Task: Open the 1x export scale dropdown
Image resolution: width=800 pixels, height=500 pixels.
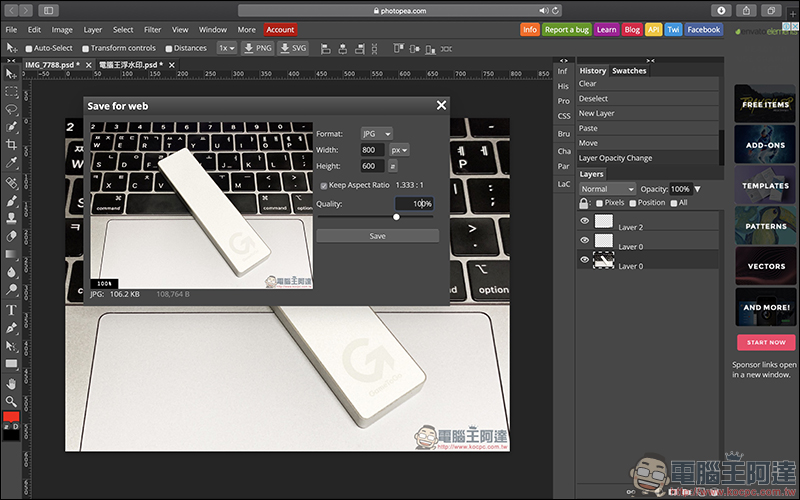Action: tap(227, 48)
